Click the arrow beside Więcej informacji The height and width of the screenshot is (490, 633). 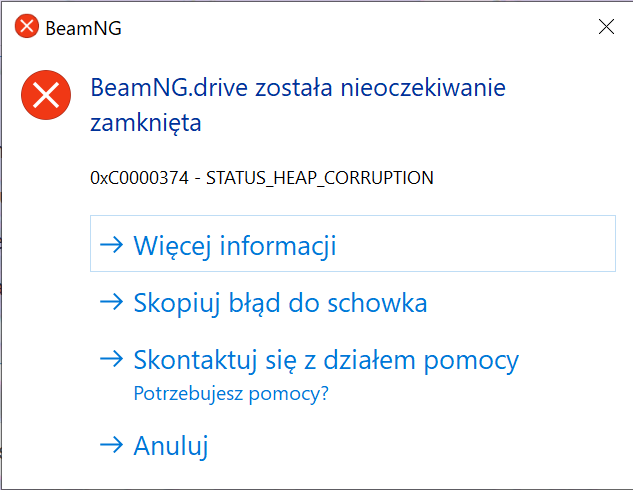pos(112,245)
